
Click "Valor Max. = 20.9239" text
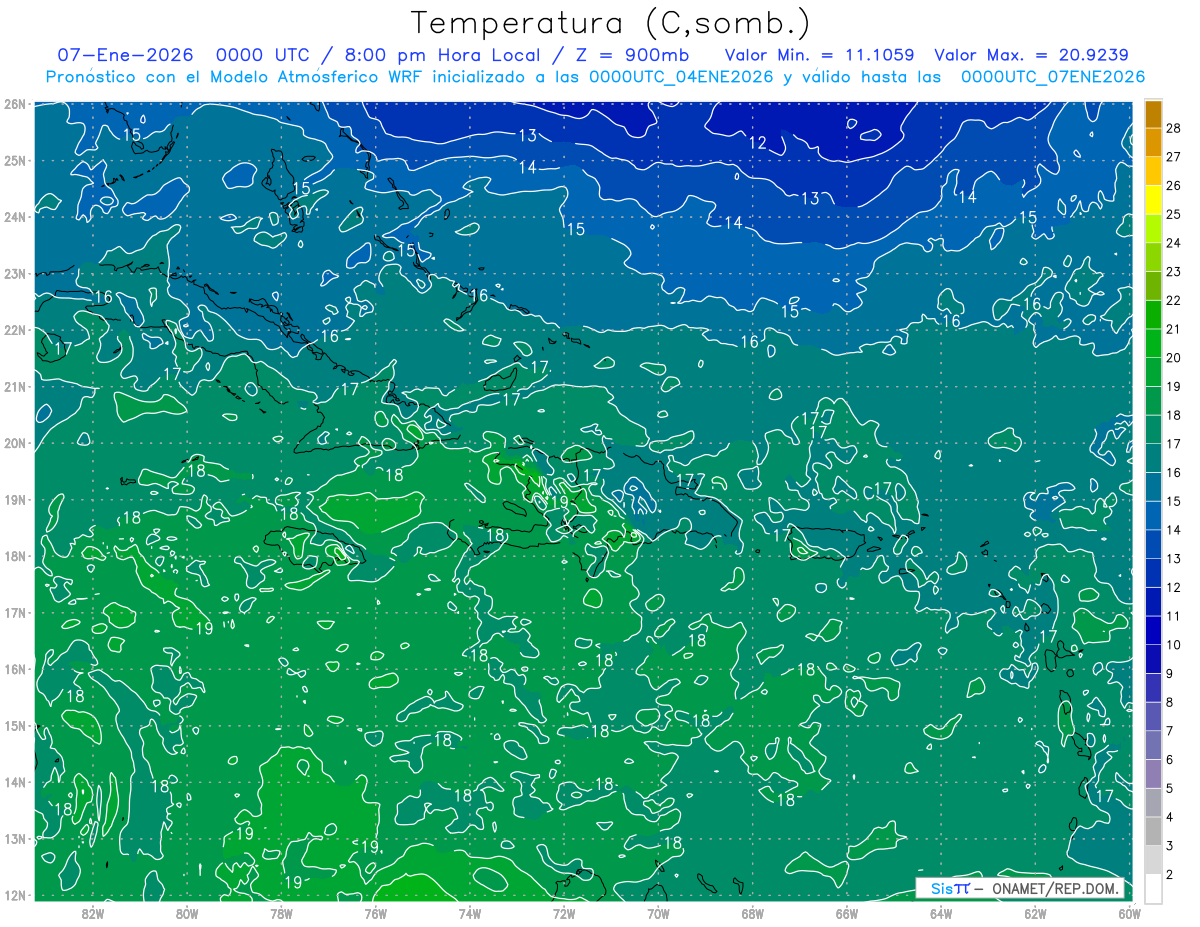coord(1031,55)
